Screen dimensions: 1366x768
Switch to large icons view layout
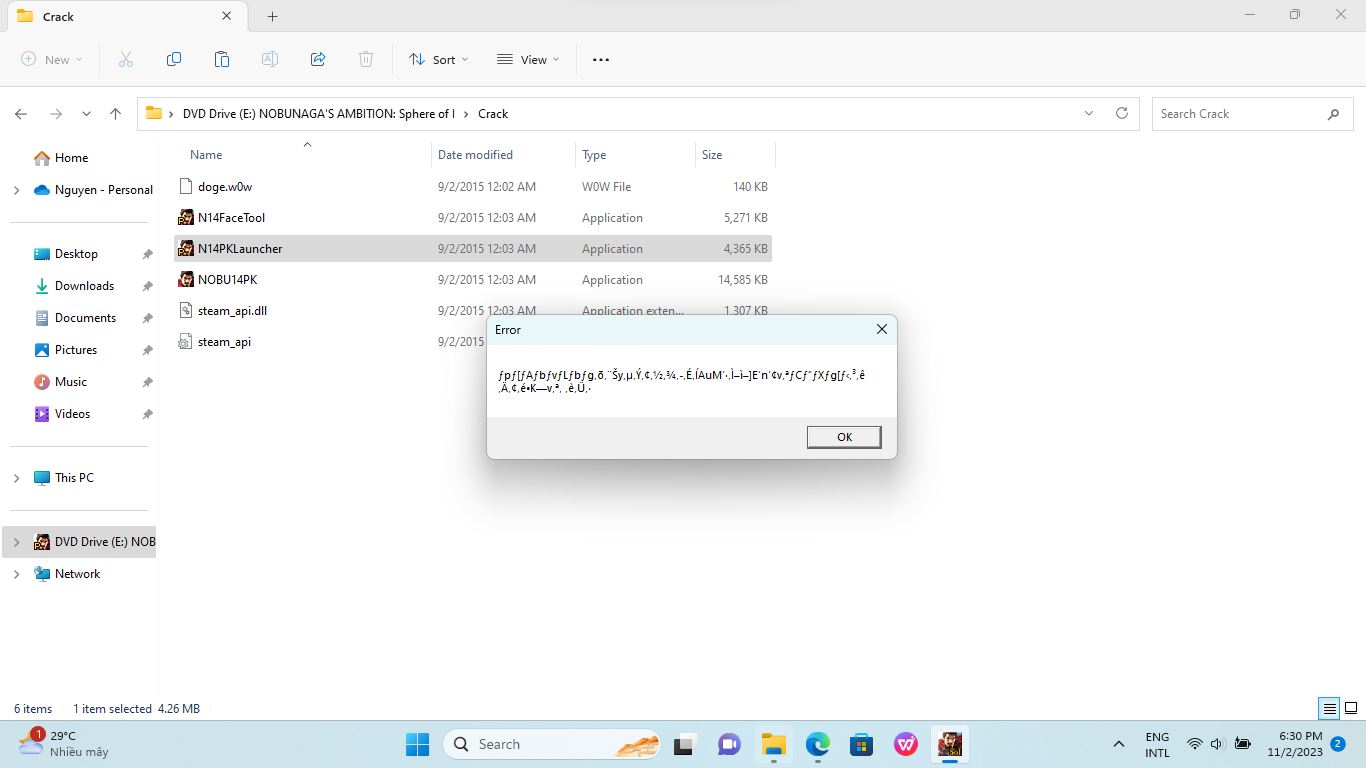point(1351,709)
